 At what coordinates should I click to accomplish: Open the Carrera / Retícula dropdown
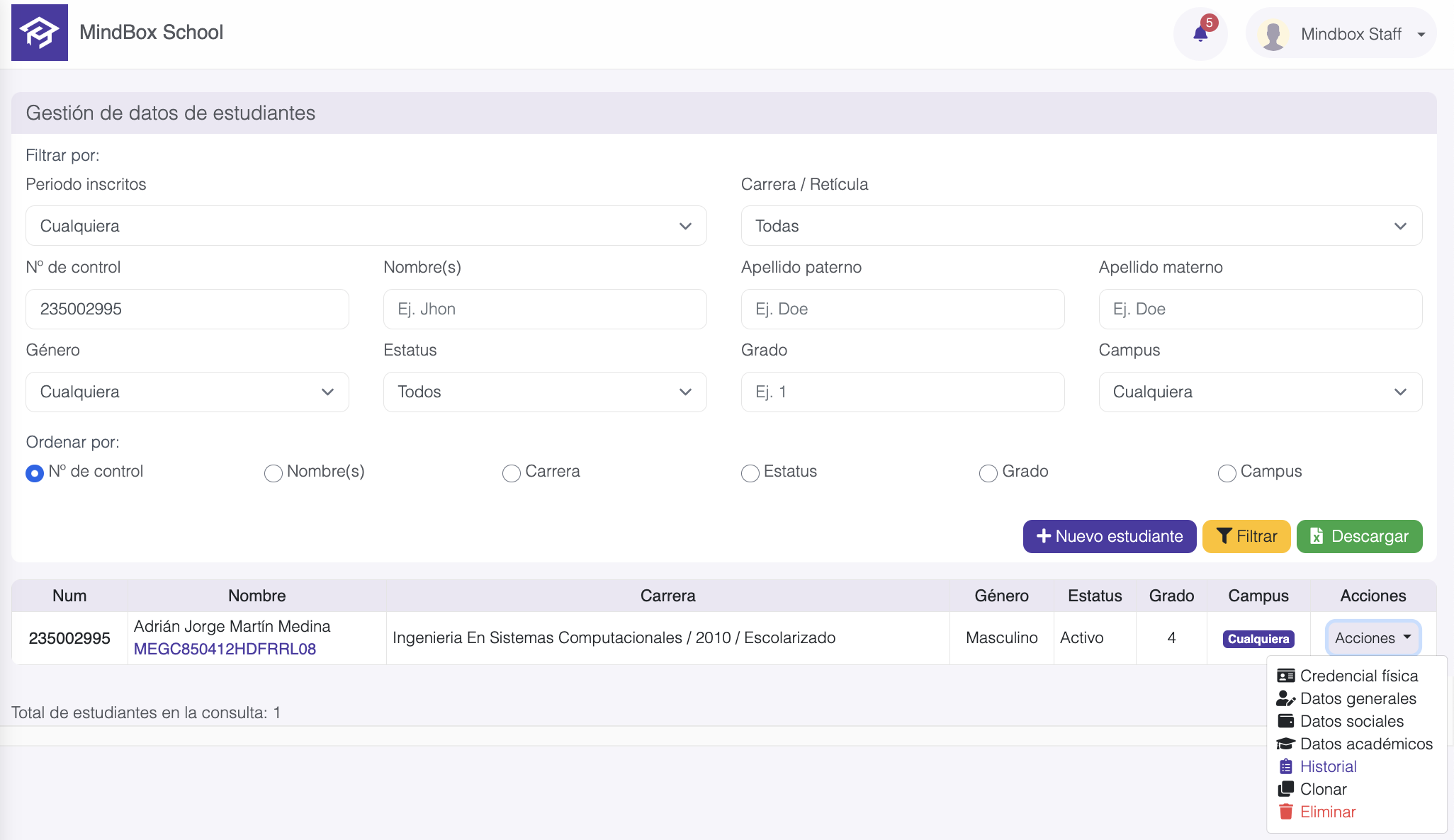point(1081,226)
